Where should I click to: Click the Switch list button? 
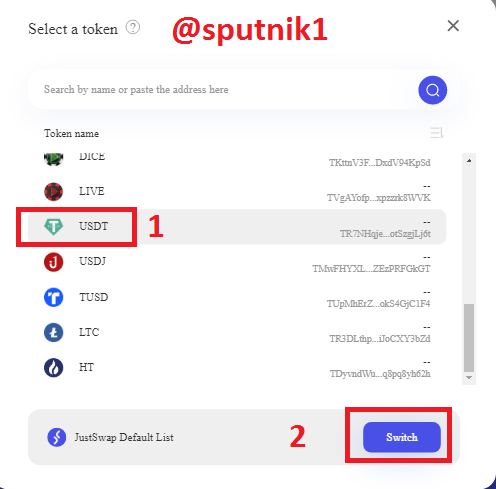click(402, 437)
